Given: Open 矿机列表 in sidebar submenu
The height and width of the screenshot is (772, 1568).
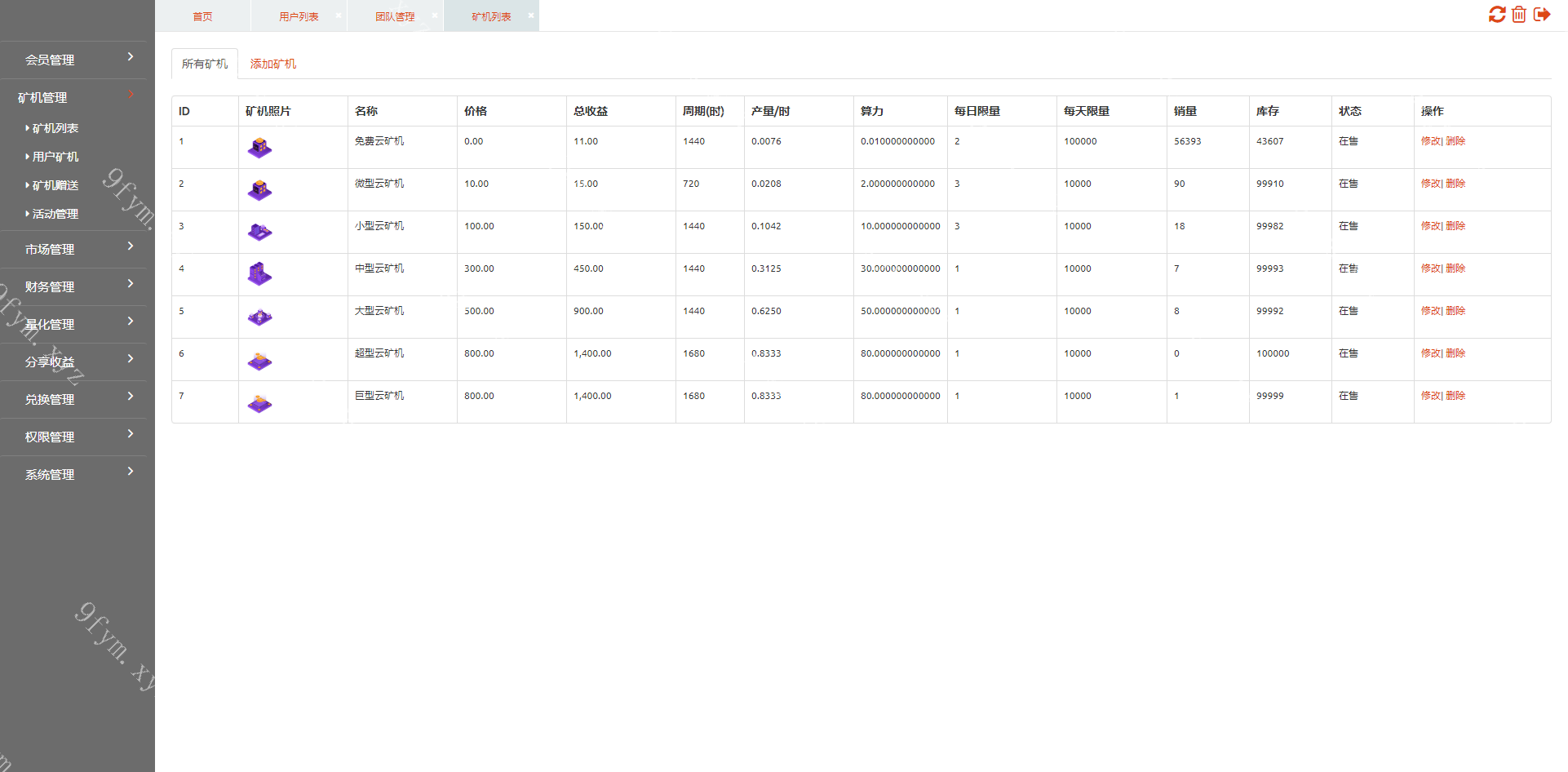Looking at the screenshot, I should pos(55,128).
